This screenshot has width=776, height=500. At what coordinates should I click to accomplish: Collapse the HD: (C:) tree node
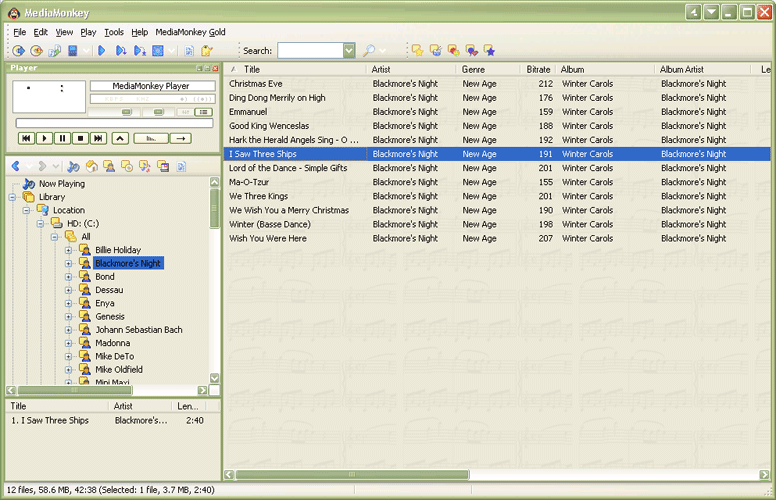[x=41, y=224]
